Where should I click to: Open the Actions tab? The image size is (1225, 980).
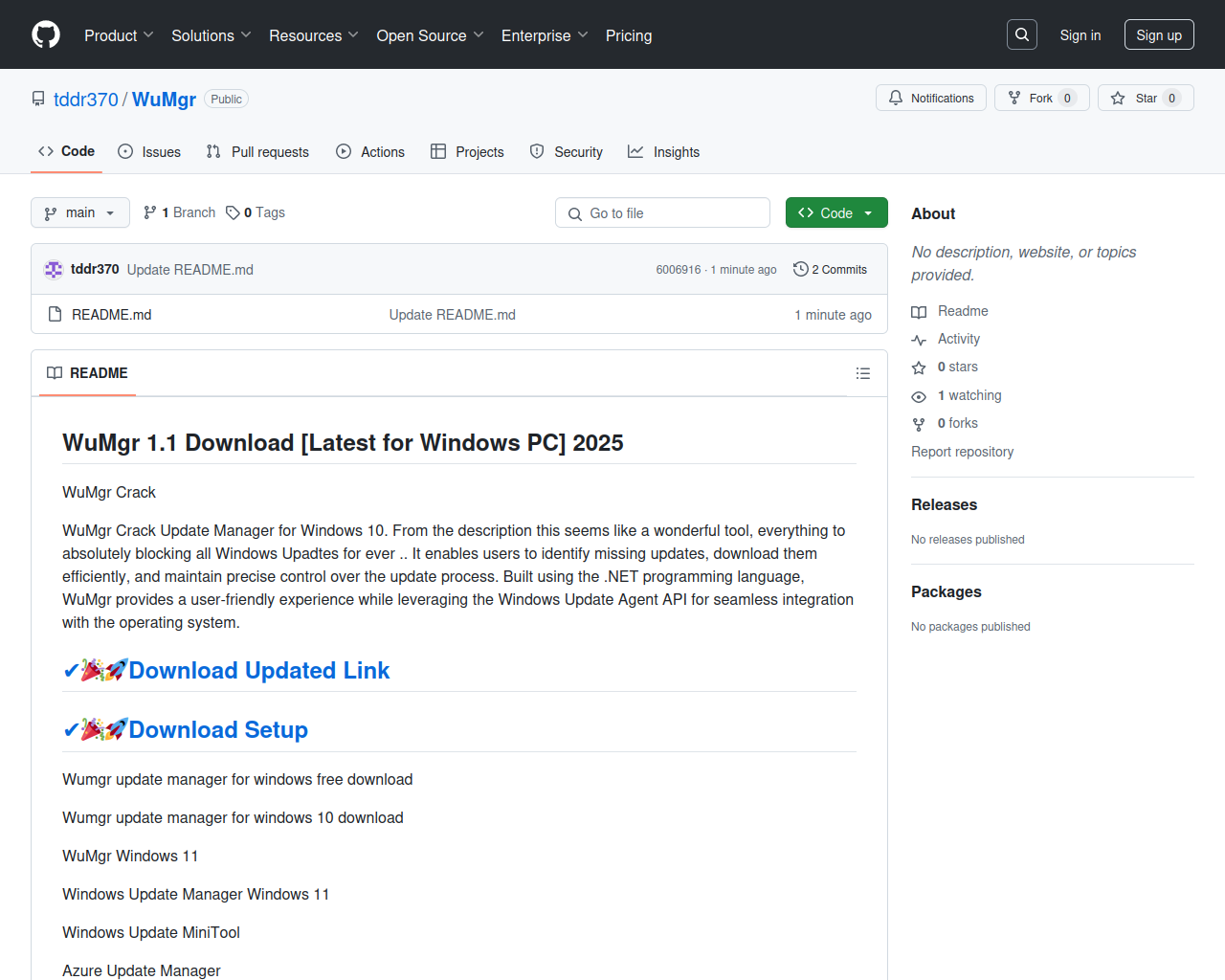click(370, 151)
